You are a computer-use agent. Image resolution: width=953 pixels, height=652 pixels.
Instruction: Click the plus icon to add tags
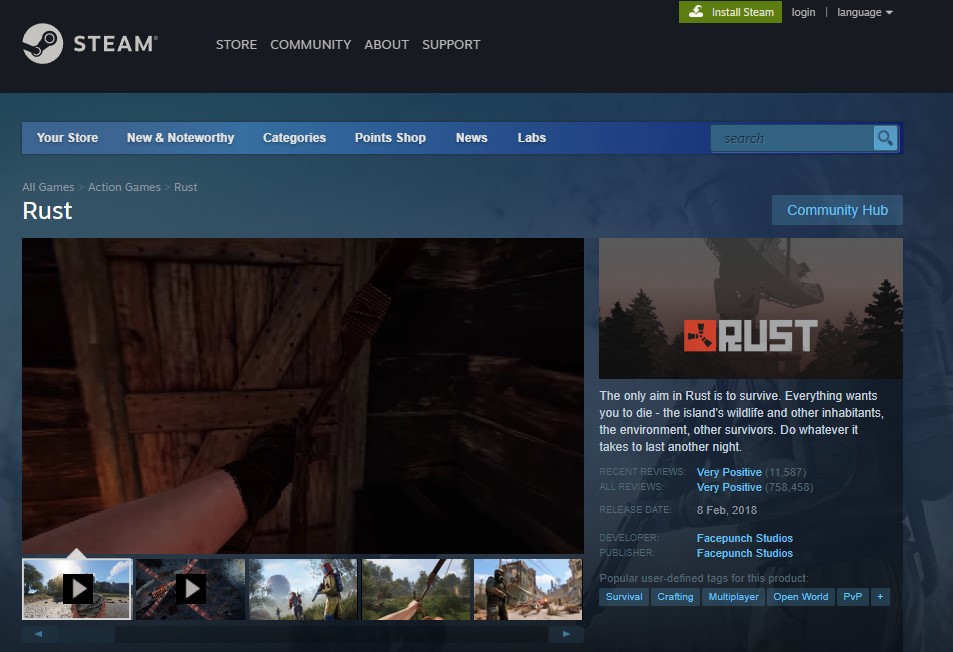(880, 597)
